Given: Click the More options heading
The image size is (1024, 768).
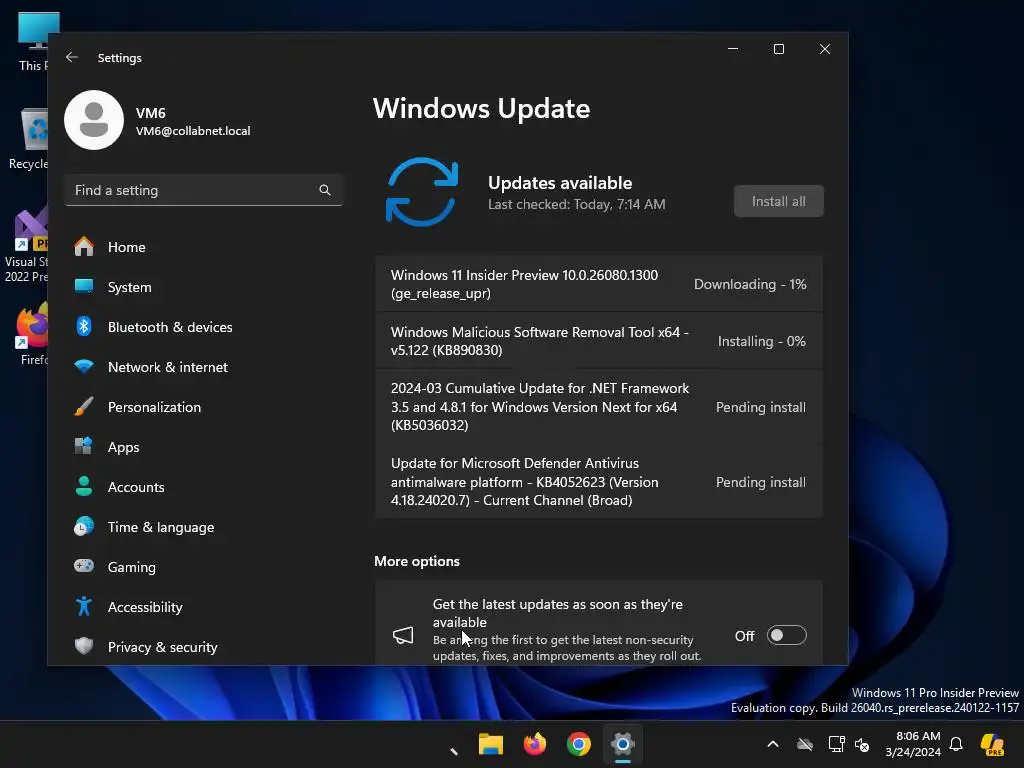Looking at the screenshot, I should click(x=417, y=561).
